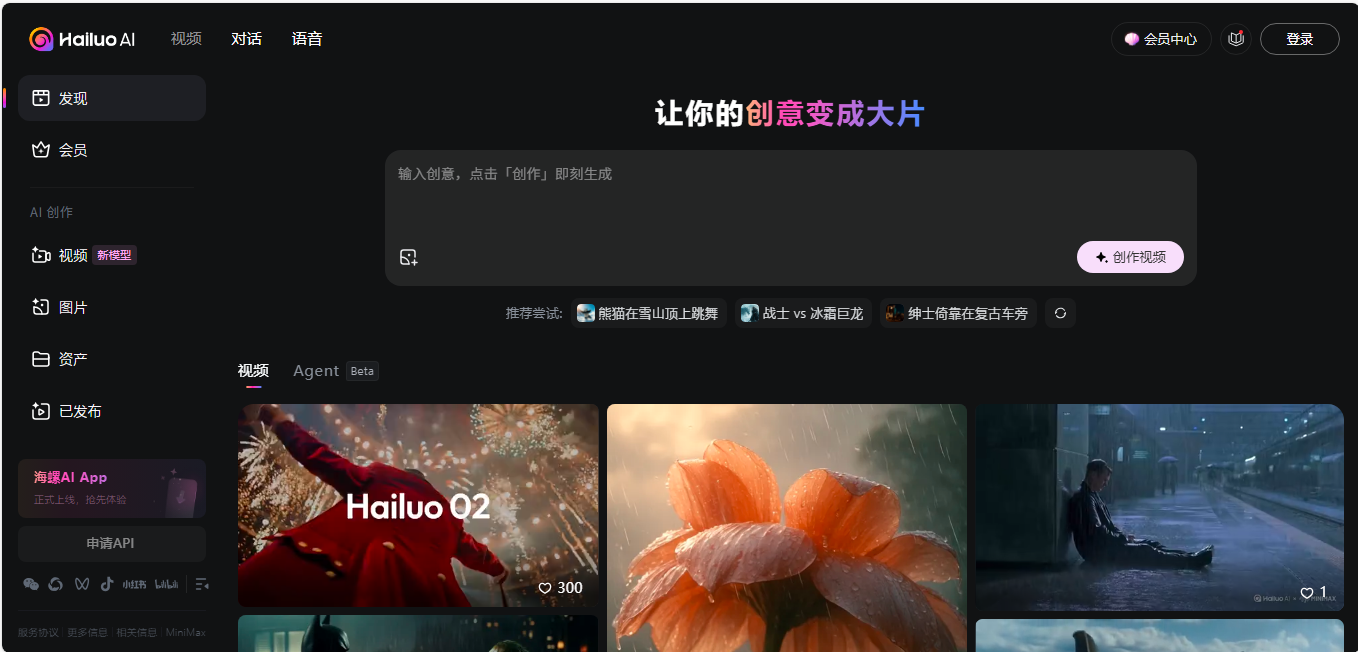
Task: Open the 服务协议 footer link
Action: pyautogui.click(x=38, y=633)
